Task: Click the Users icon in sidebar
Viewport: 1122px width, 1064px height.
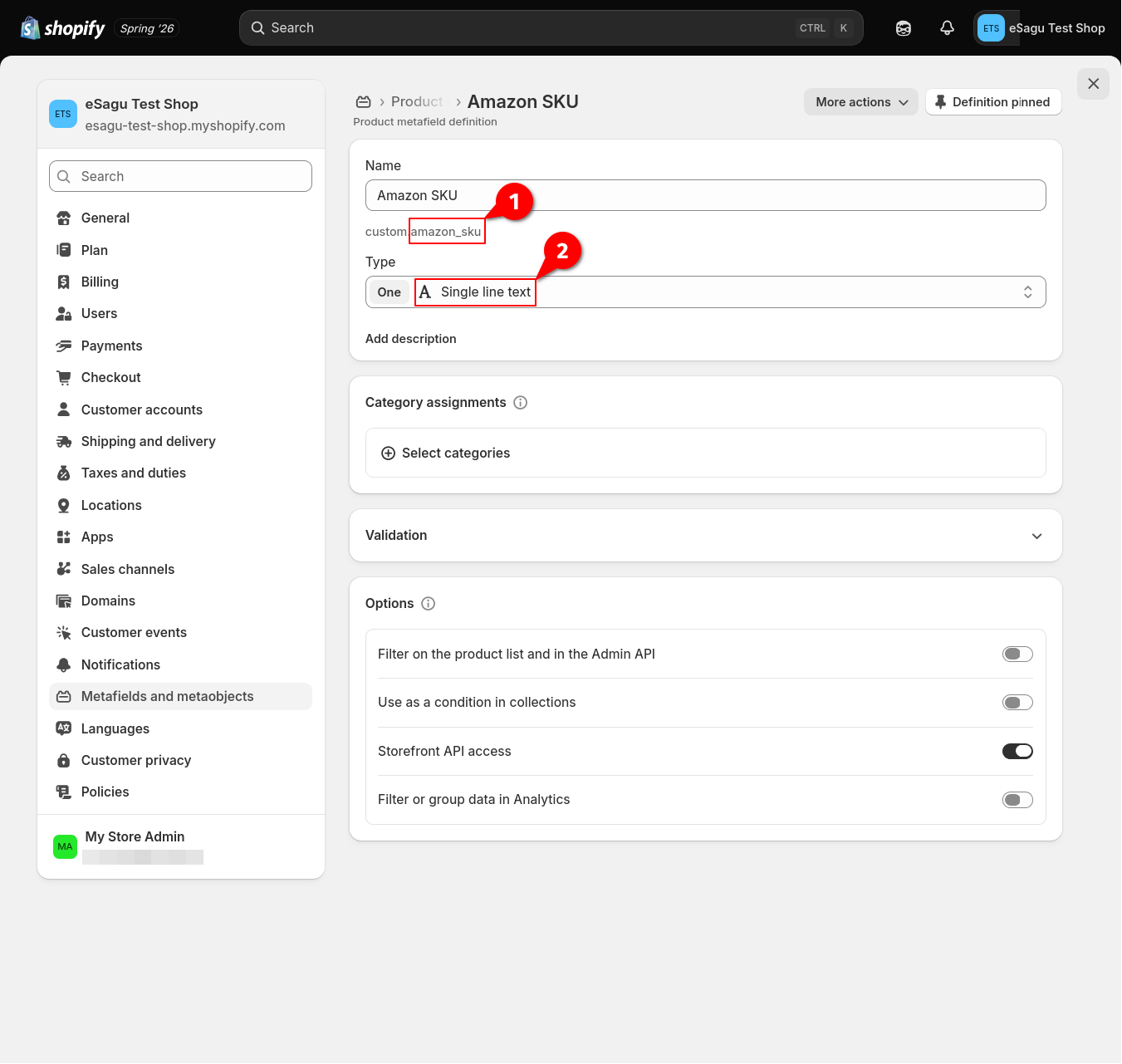Action: 64,314
